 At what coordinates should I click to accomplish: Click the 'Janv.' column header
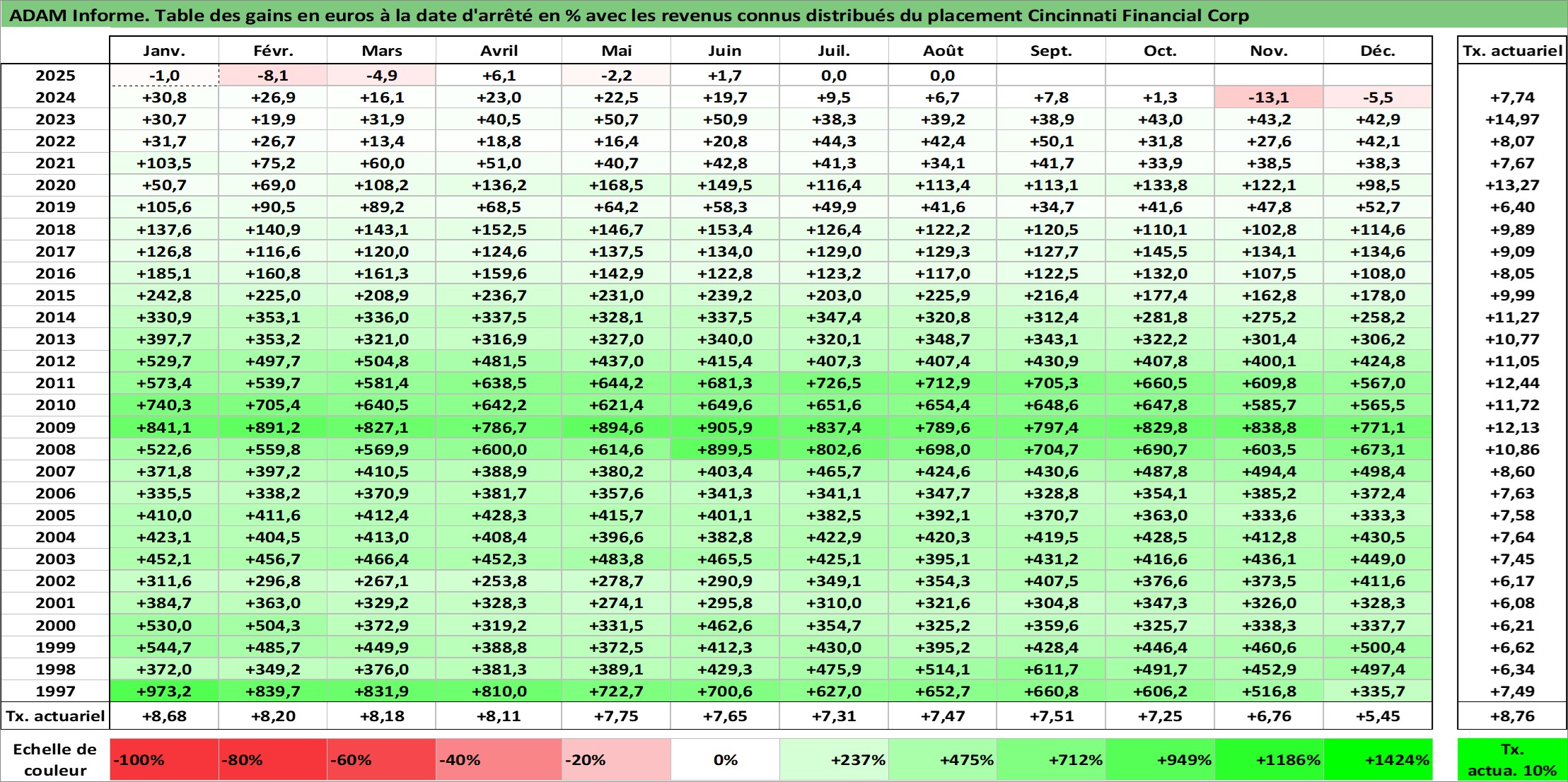[x=164, y=50]
